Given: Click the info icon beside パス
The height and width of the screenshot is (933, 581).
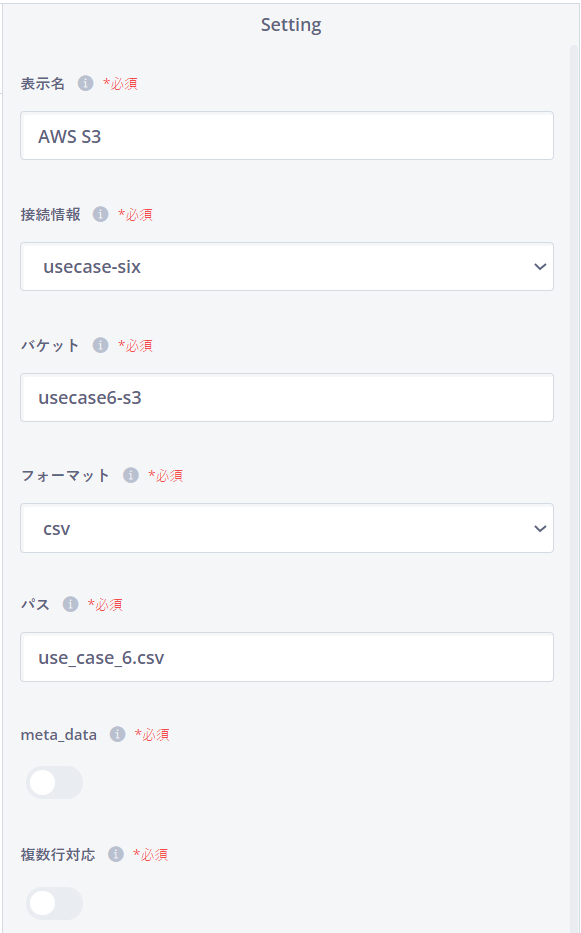Looking at the screenshot, I should (70, 605).
